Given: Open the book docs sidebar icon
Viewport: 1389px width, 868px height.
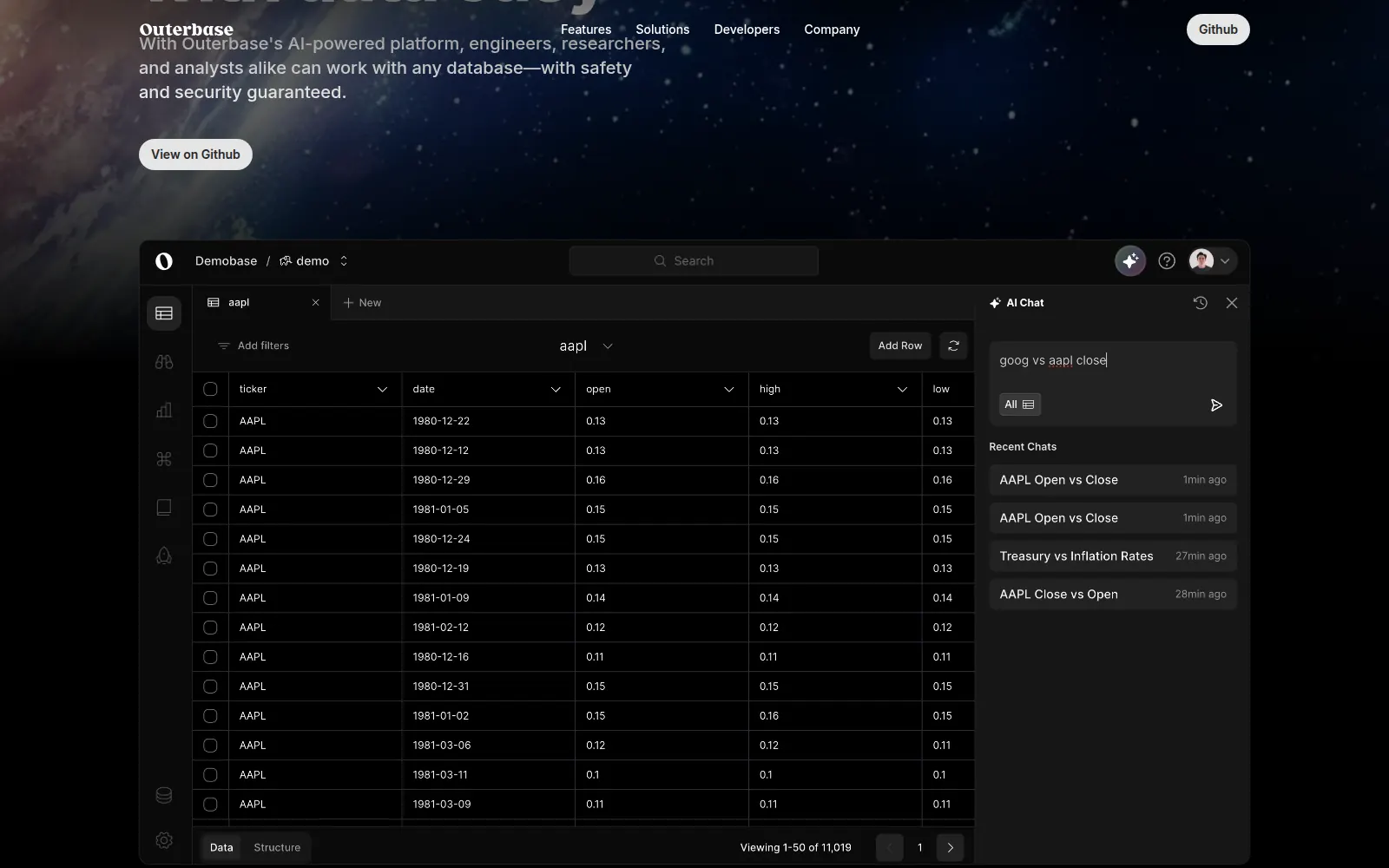Looking at the screenshot, I should (x=164, y=507).
